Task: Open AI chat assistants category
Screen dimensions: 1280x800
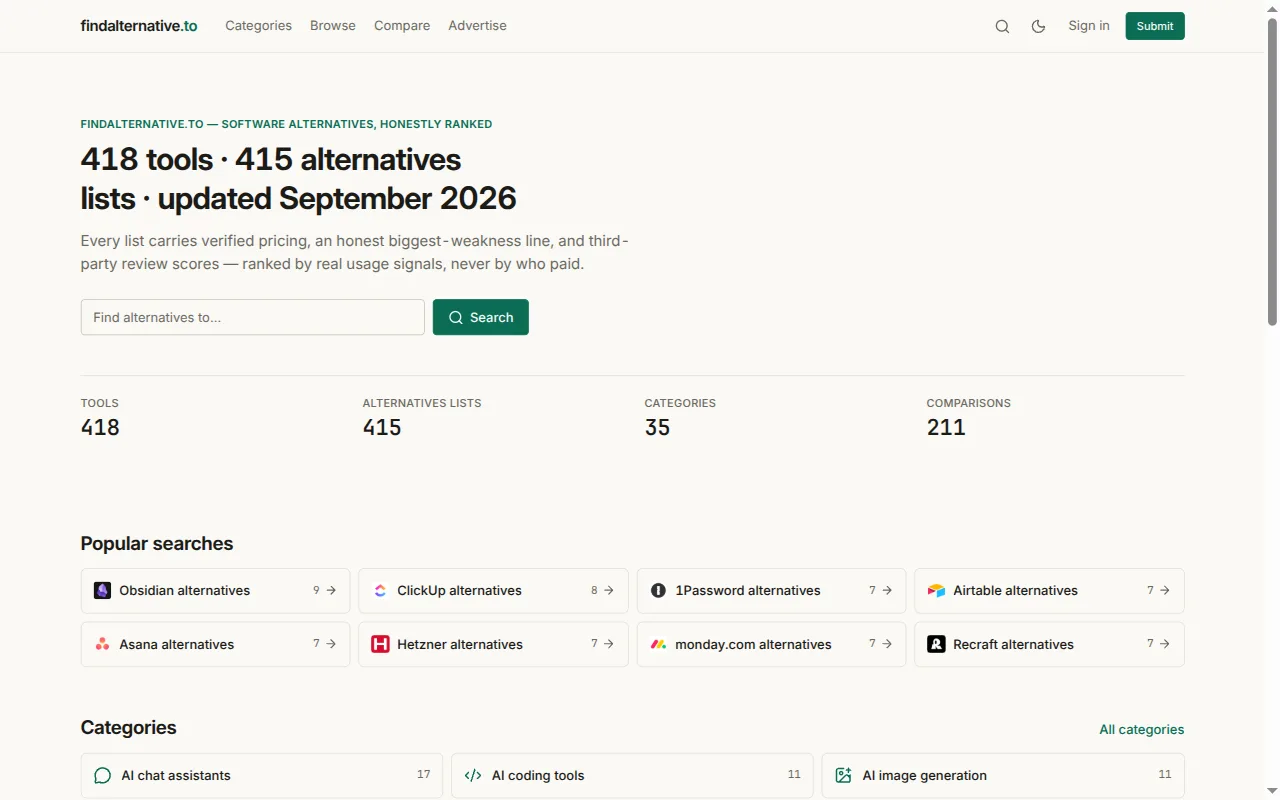Action: (x=262, y=776)
